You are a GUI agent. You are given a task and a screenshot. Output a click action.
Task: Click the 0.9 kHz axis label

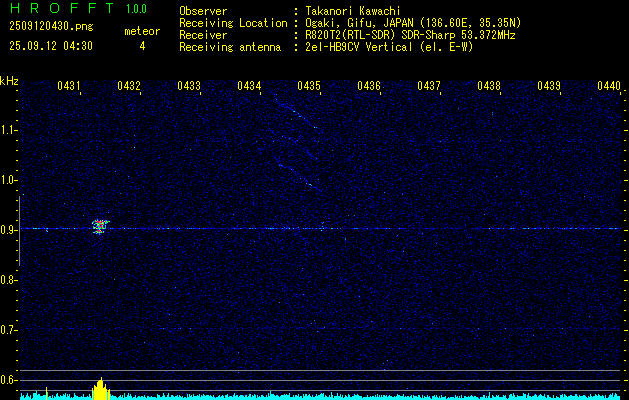pos(8,230)
